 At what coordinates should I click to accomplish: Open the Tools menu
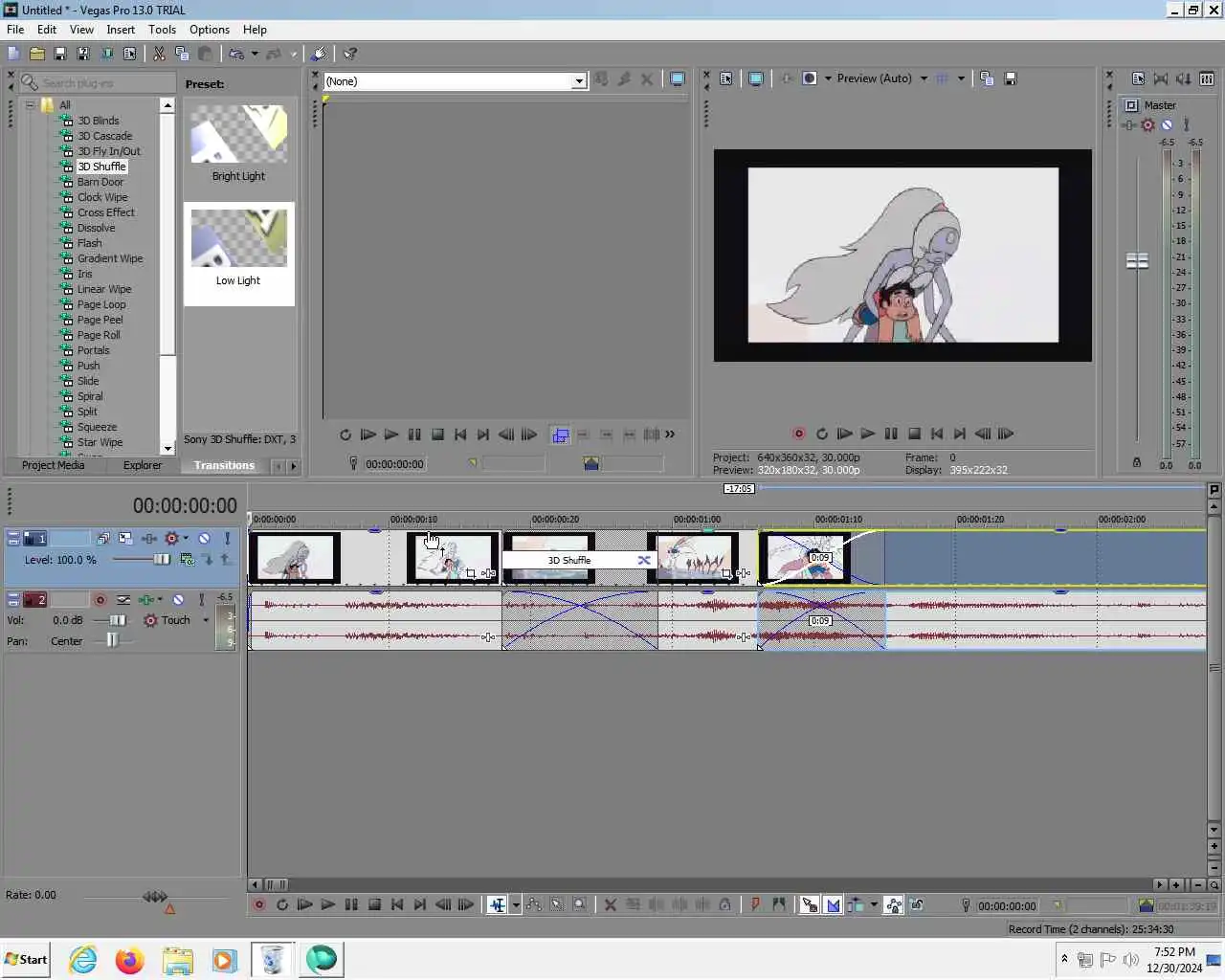click(162, 30)
